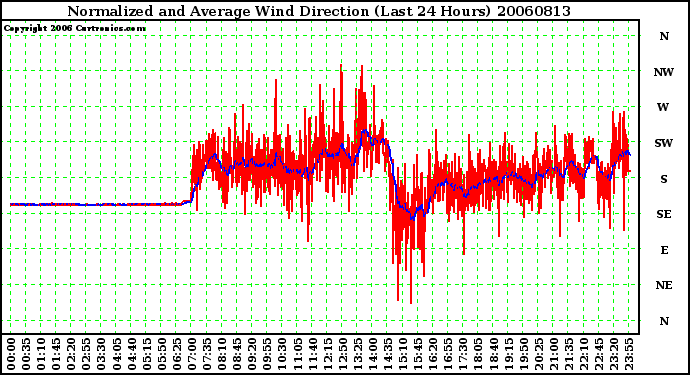Click the 16:55 time axis label
This screenshot has height=375, width=690.
448,354
